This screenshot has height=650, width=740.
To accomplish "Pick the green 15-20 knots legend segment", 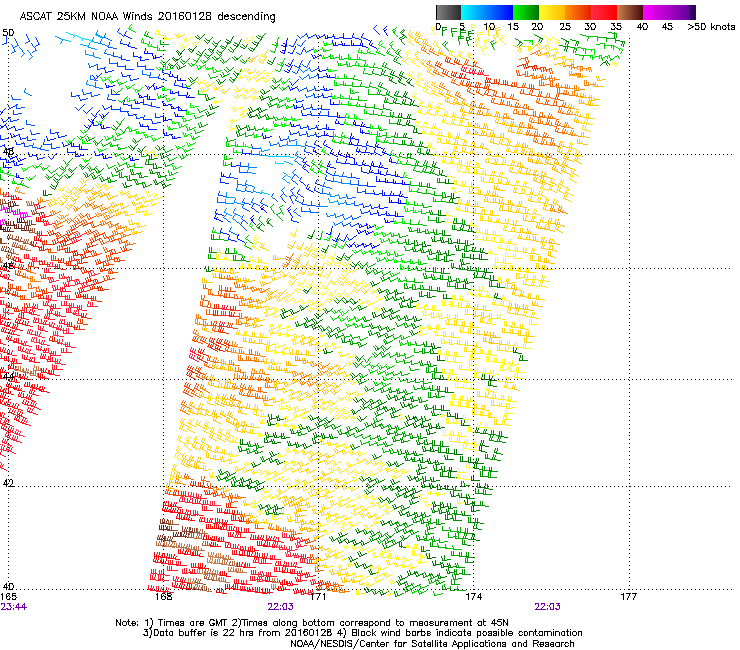I will pyautogui.click(x=526, y=12).
